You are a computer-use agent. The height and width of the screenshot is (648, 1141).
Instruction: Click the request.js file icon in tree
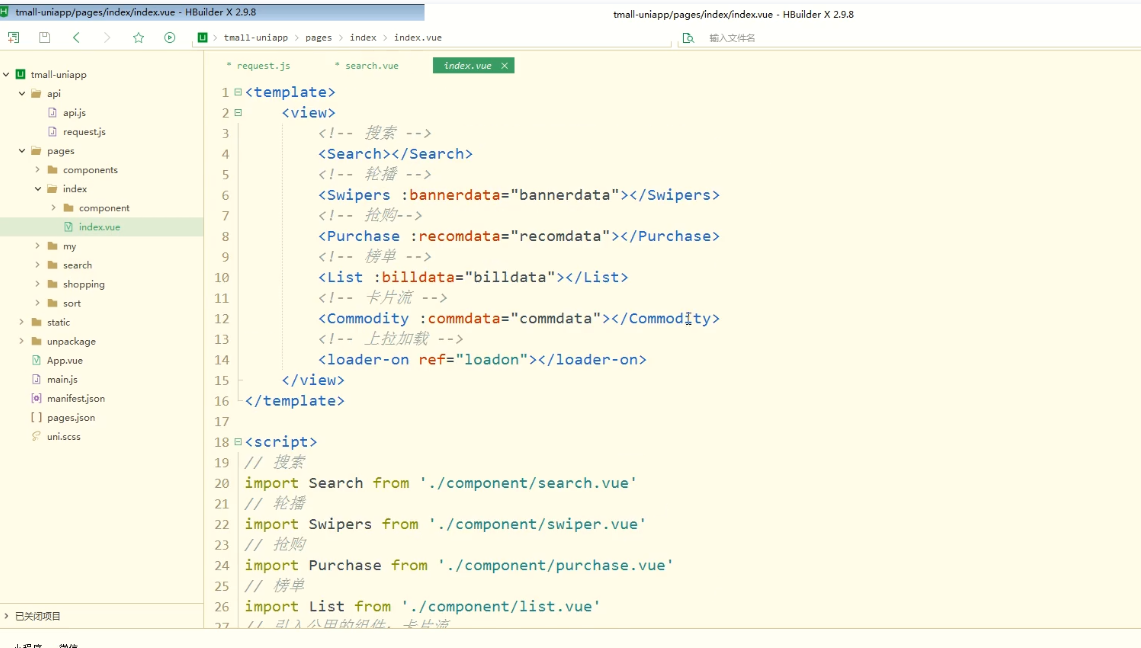(52, 132)
